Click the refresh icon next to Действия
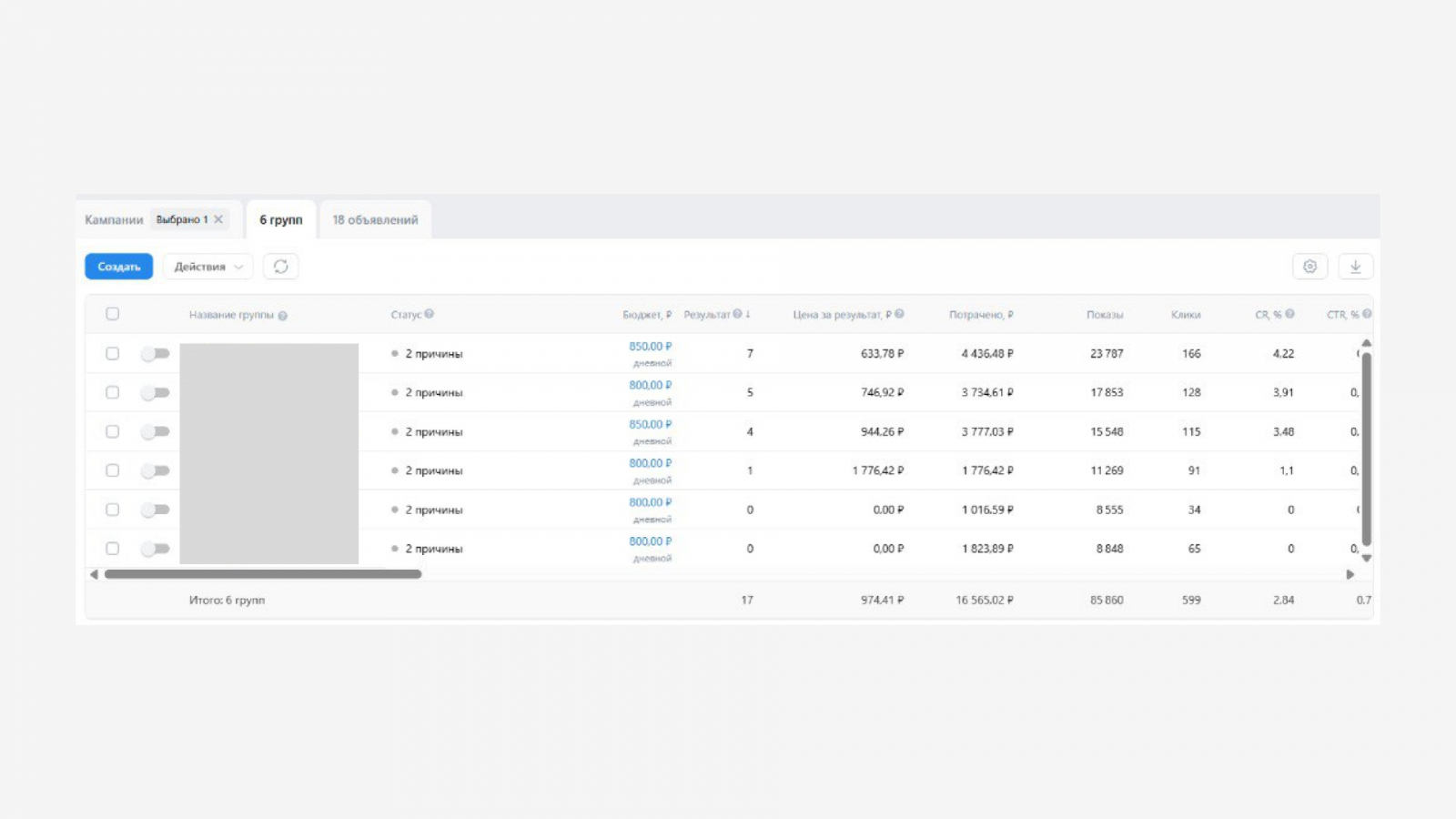The image size is (1456, 819). 280,267
